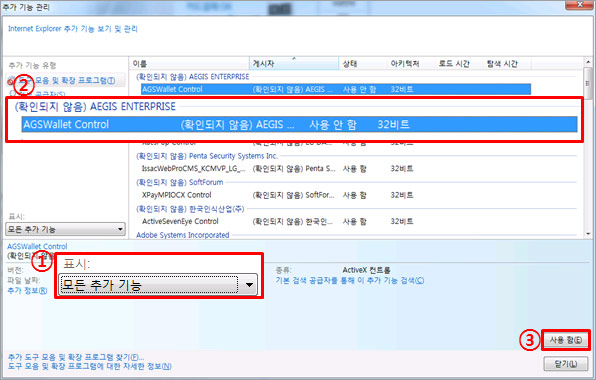Close the 추가 기능 관리 window
The width and height of the screenshot is (596, 380).
coord(580,5)
